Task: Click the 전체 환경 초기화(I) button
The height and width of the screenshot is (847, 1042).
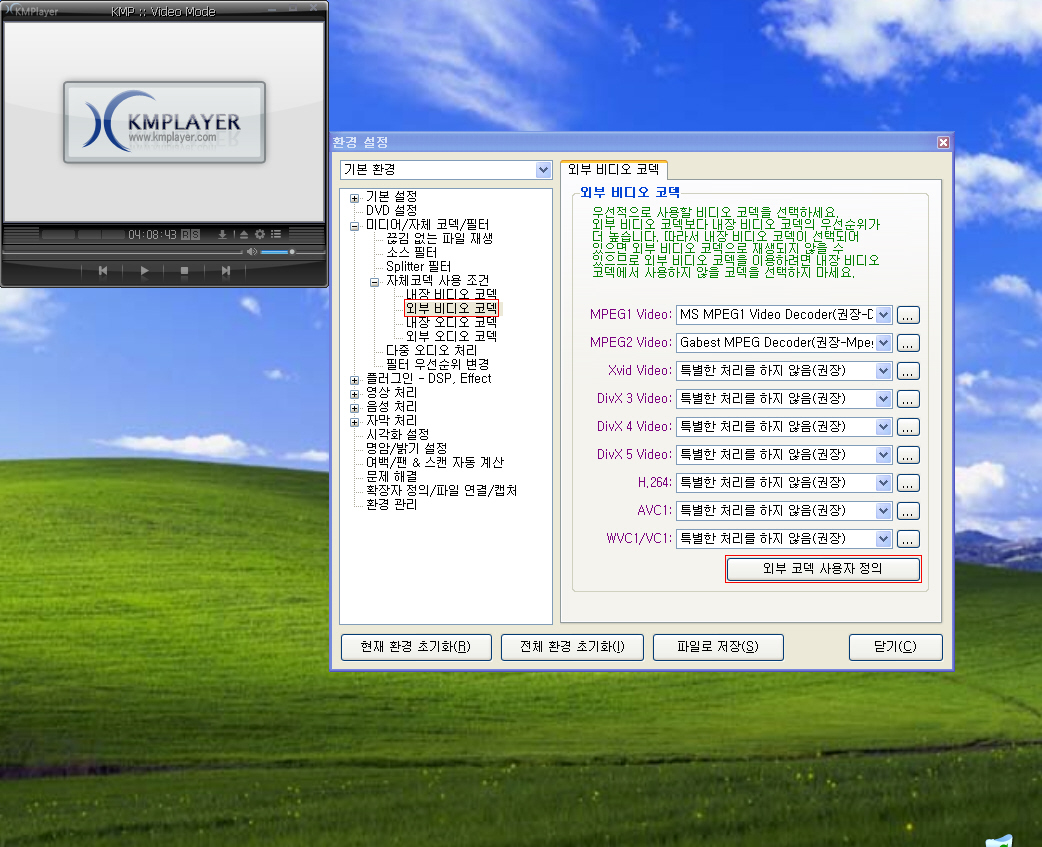Action: [x=572, y=647]
